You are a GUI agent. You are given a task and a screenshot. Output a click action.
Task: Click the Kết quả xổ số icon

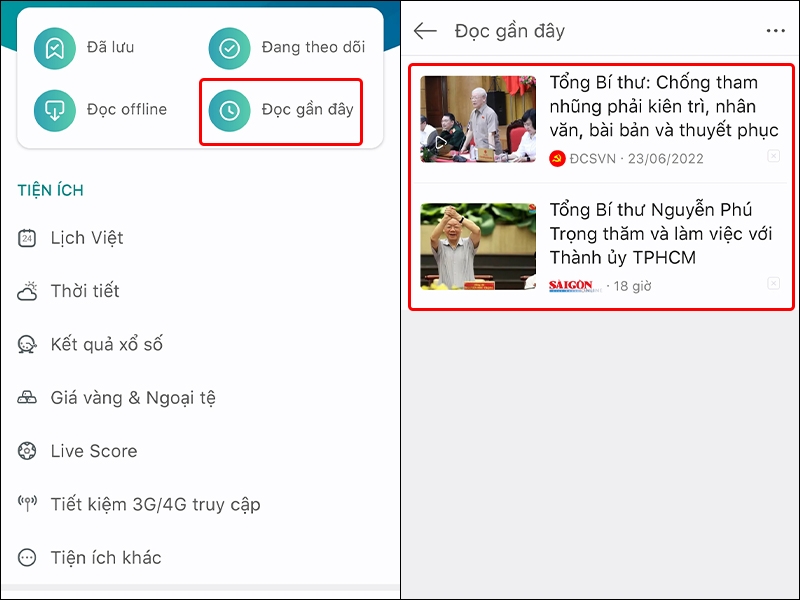pyautogui.click(x=27, y=344)
